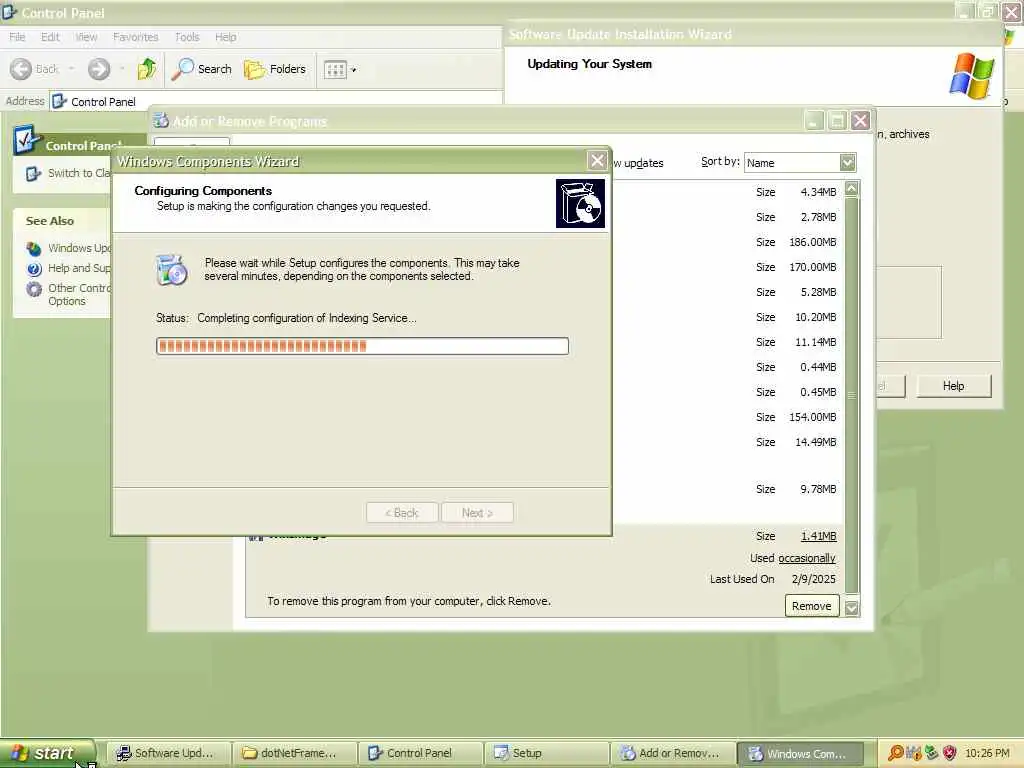Switch to Add or Remove taskbar button

tap(673, 754)
